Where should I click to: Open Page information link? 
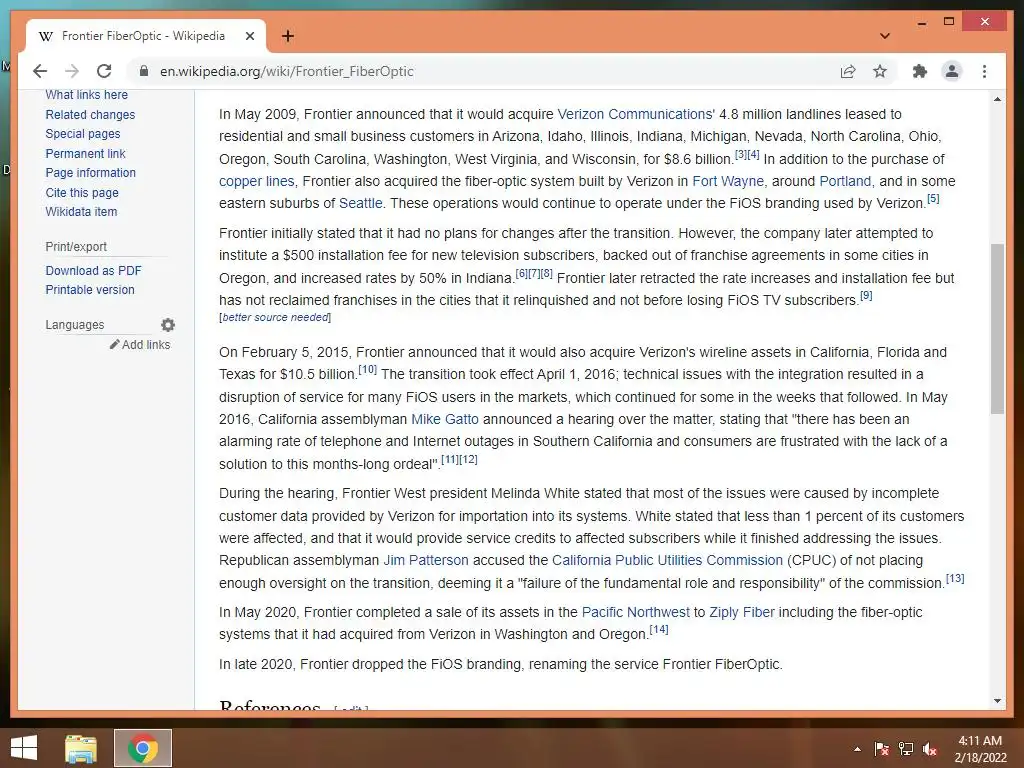tap(91, 172)
